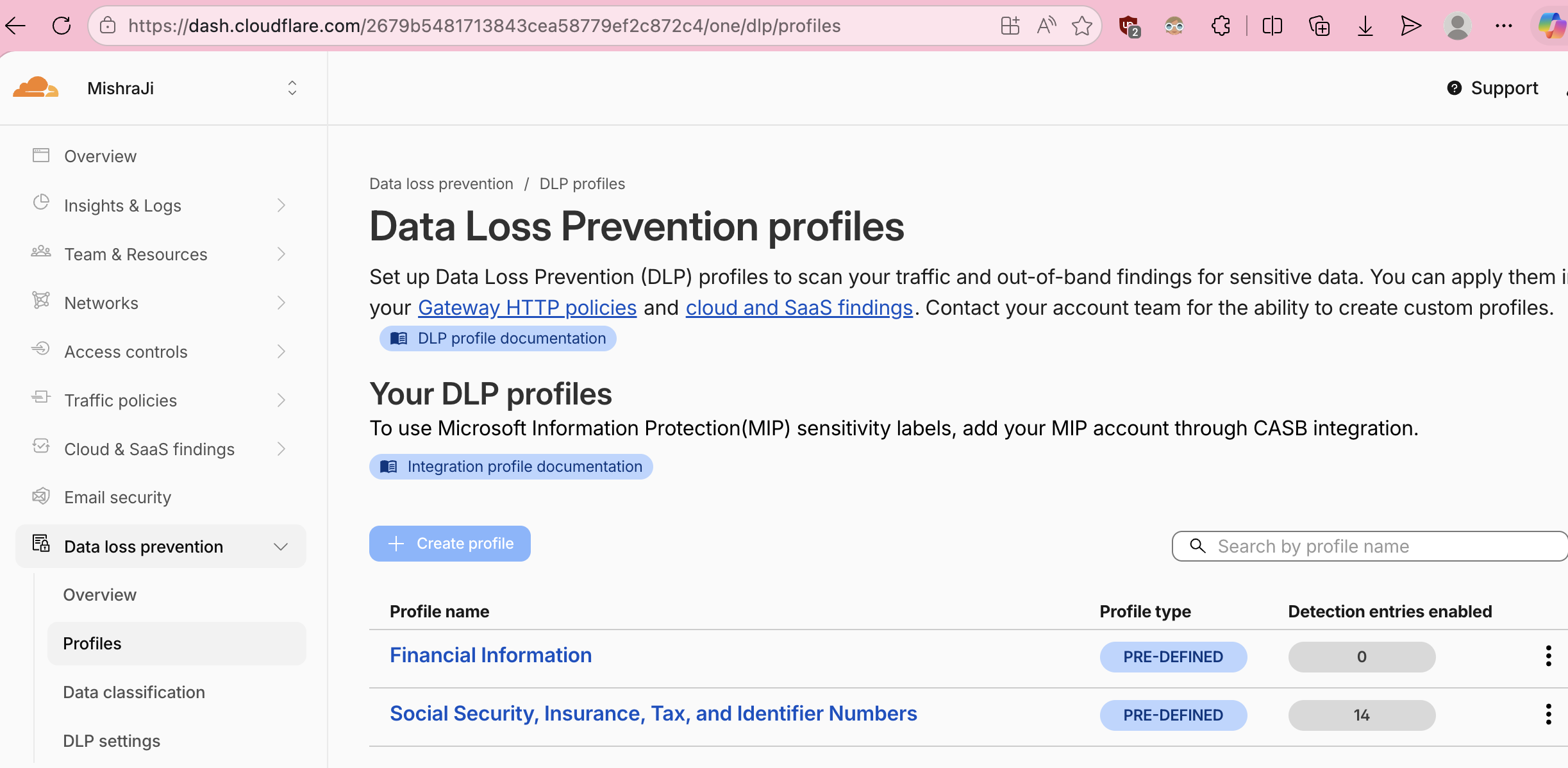1568x768 pixels.
Task: Expand Access controls chevron
Action: click(x=281, y=351)
